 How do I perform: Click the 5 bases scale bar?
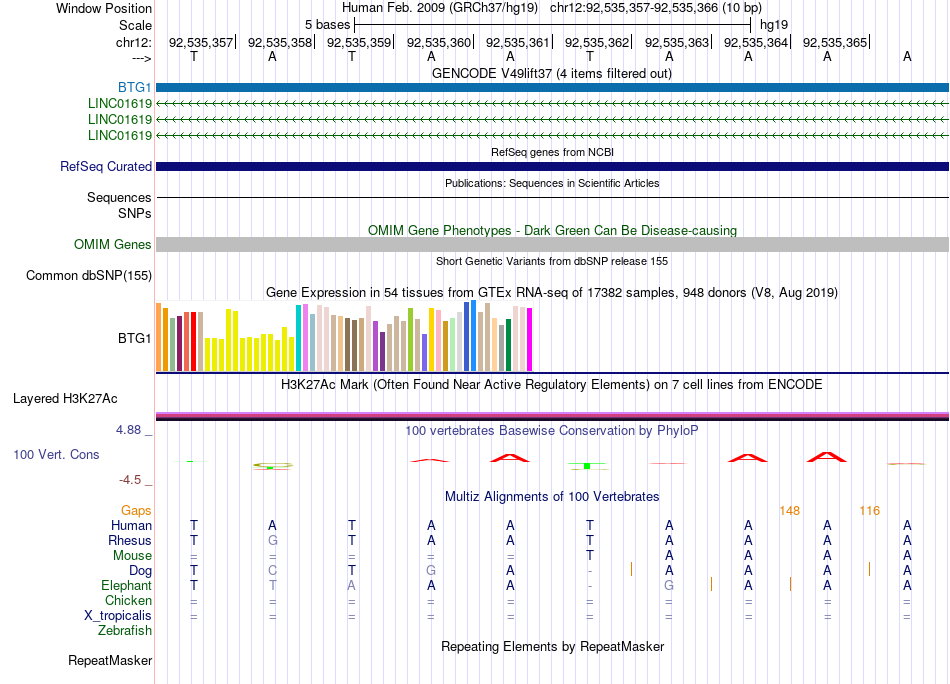(x=553, y=25)
